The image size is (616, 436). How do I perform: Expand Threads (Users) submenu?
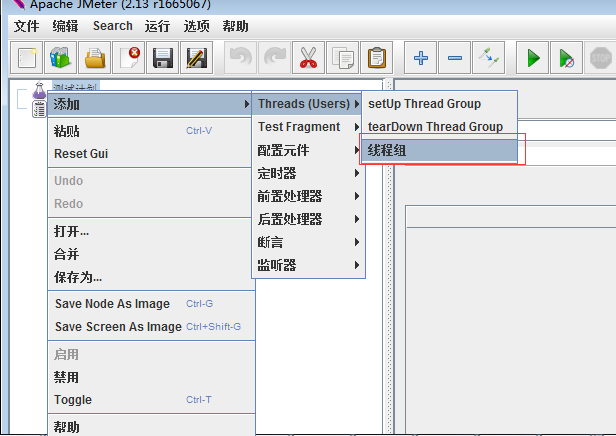(x=307, y=104)
